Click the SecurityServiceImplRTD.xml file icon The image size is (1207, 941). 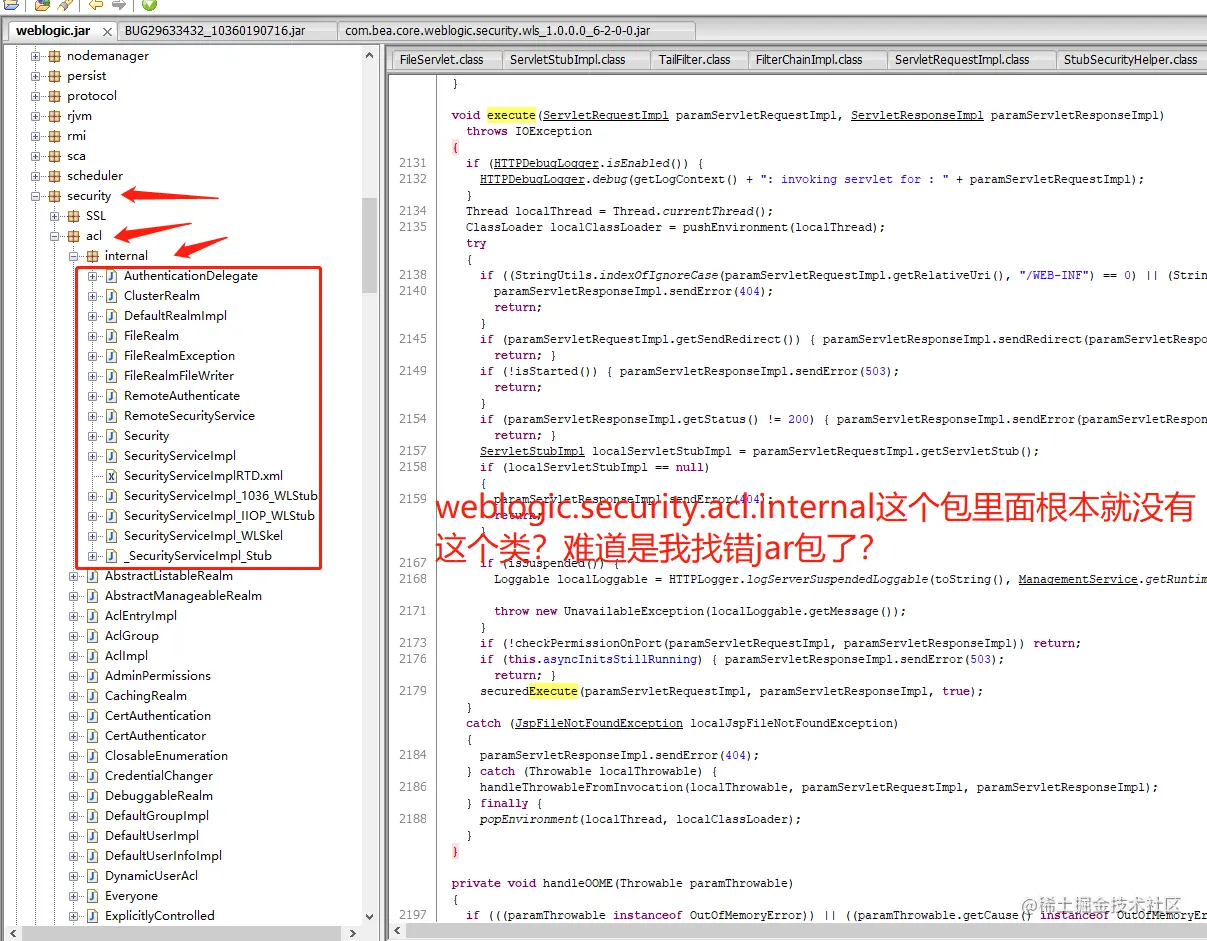pyautogui.click(x=111, y=476)
